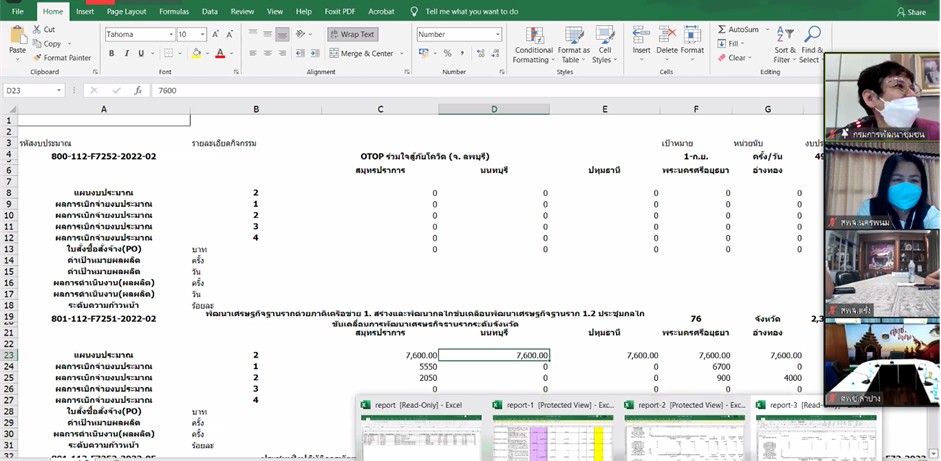Click the Comma Style icon

(x=463, y=53)
